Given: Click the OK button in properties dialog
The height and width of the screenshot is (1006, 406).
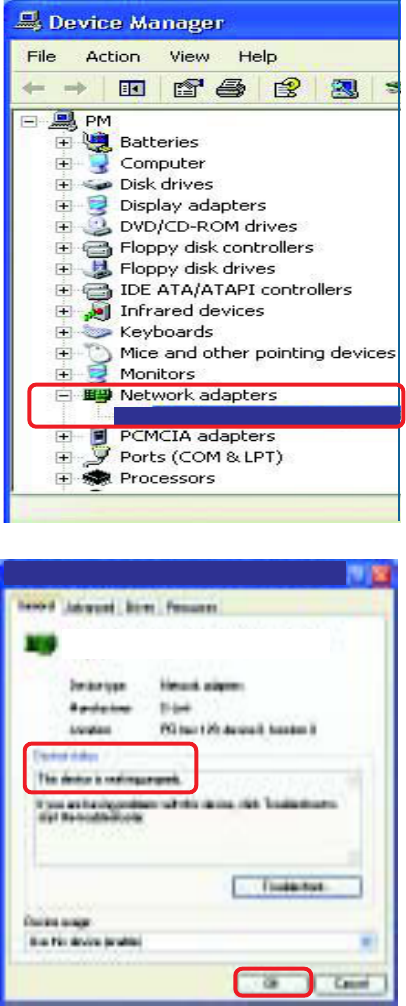Looking at the screenshot, I should point(273,982).
